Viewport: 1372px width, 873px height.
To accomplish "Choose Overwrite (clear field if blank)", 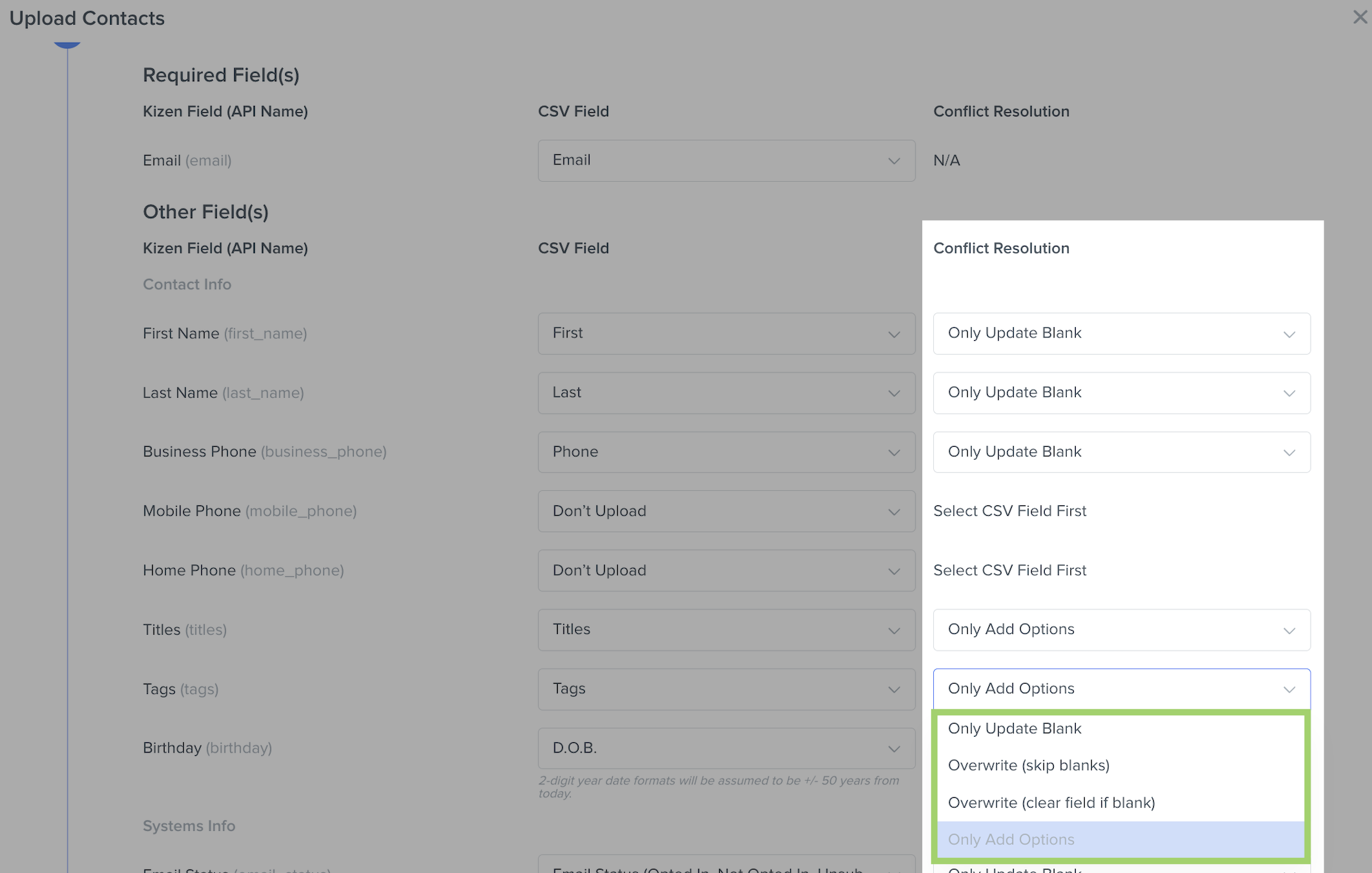I will point(1051,803).
